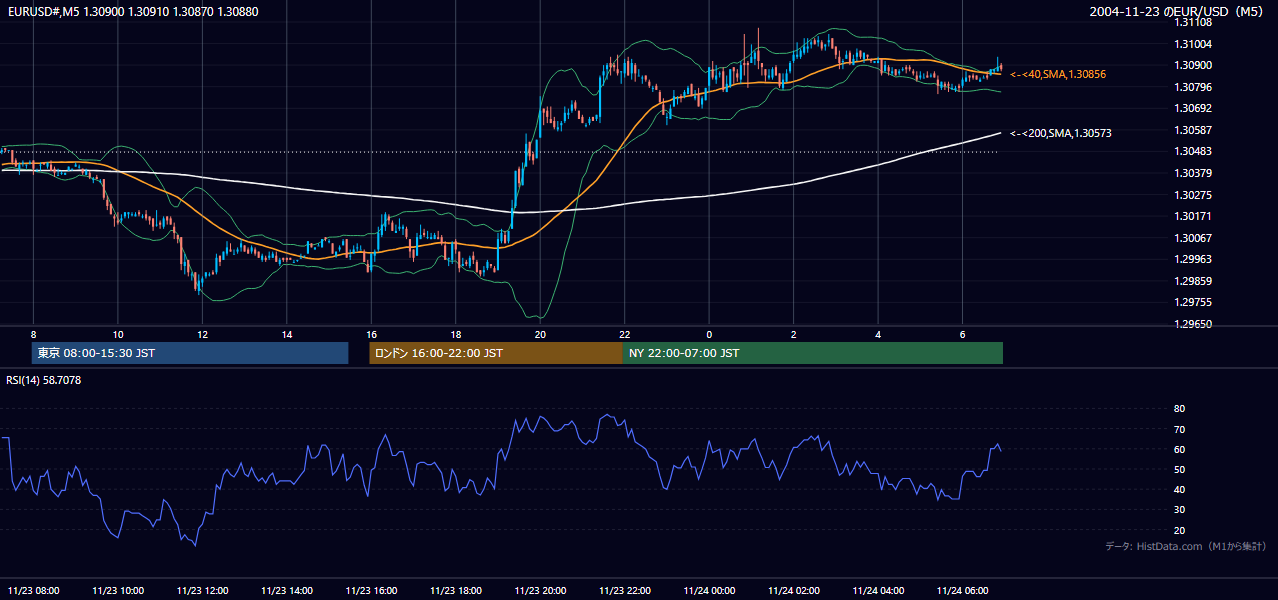This screenshot has height=600, width=1278.
Task: Click price axis label 1.30379
Action: coord(1194,173)
